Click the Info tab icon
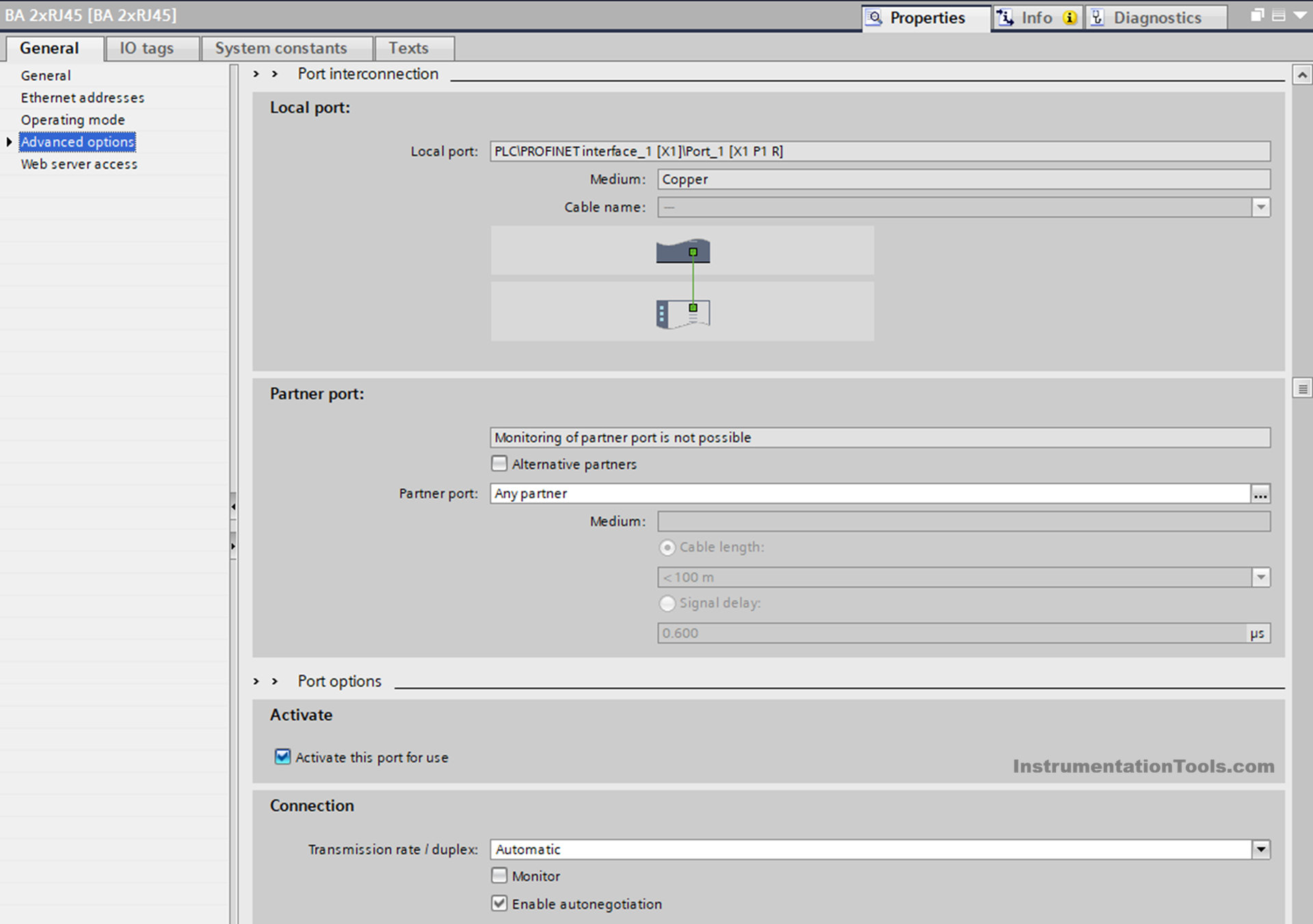The height and width of the screenshot is (924, 1313). 1005,17
